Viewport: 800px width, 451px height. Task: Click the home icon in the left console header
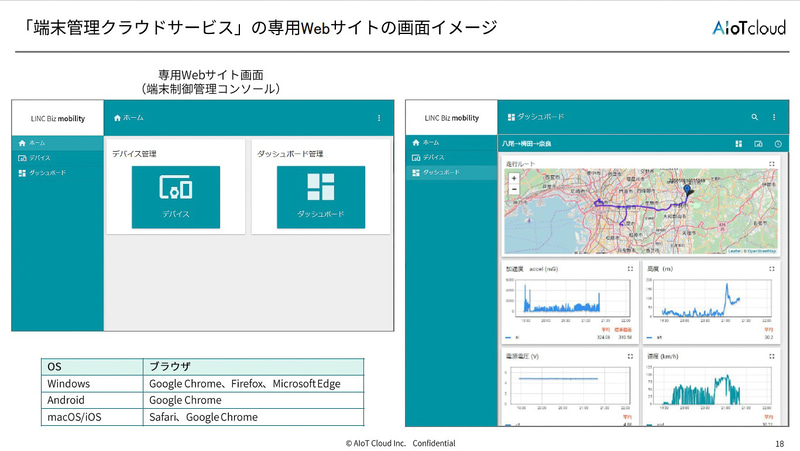117,118
